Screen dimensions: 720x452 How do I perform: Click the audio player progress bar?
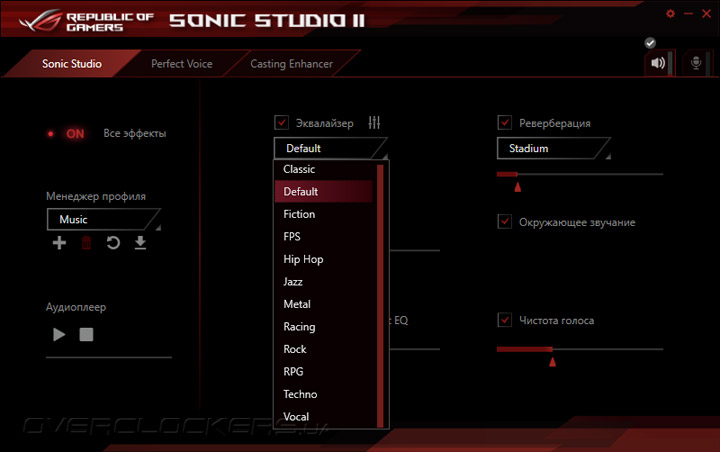[x=109, y=357]
